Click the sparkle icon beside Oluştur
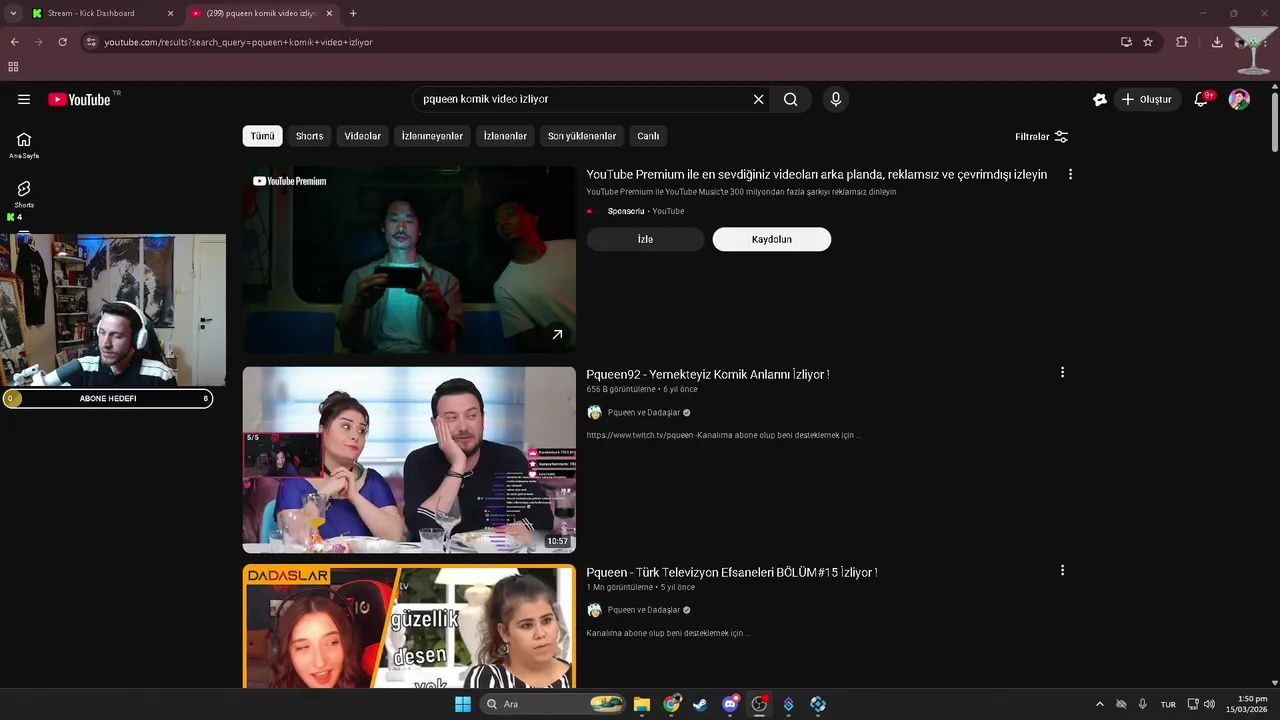Screen dimensions: 1280x720 pos(1100,99)
